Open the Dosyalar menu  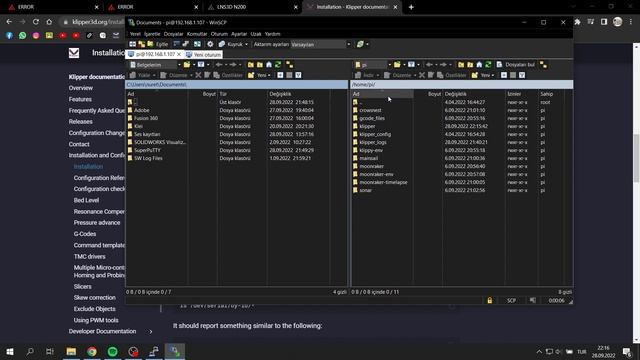point(173,34)
